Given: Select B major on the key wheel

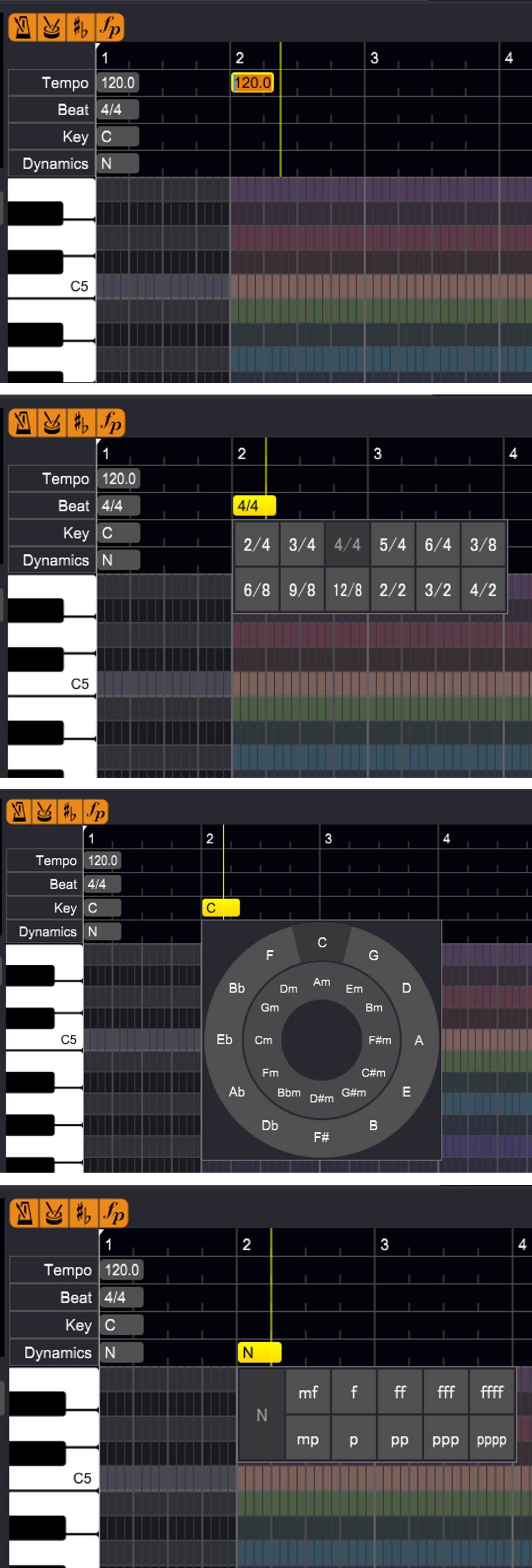Looking at the screenshot, I should [373, 1126].
